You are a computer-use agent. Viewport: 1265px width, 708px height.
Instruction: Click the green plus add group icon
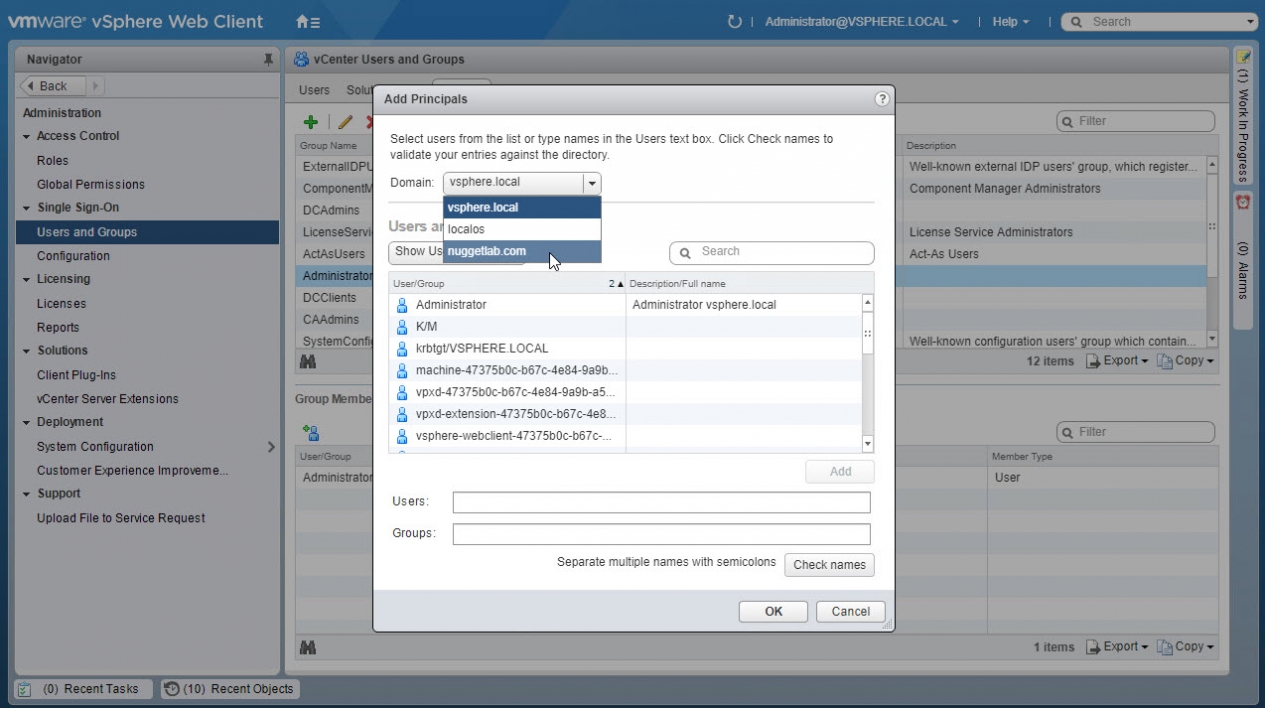[x=311, y=122]
